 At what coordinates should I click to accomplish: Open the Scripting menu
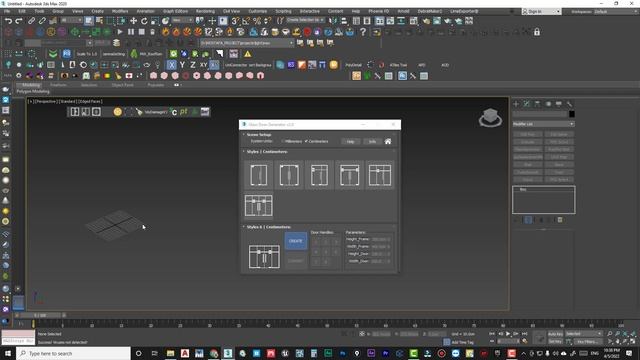tap(283, 11)
